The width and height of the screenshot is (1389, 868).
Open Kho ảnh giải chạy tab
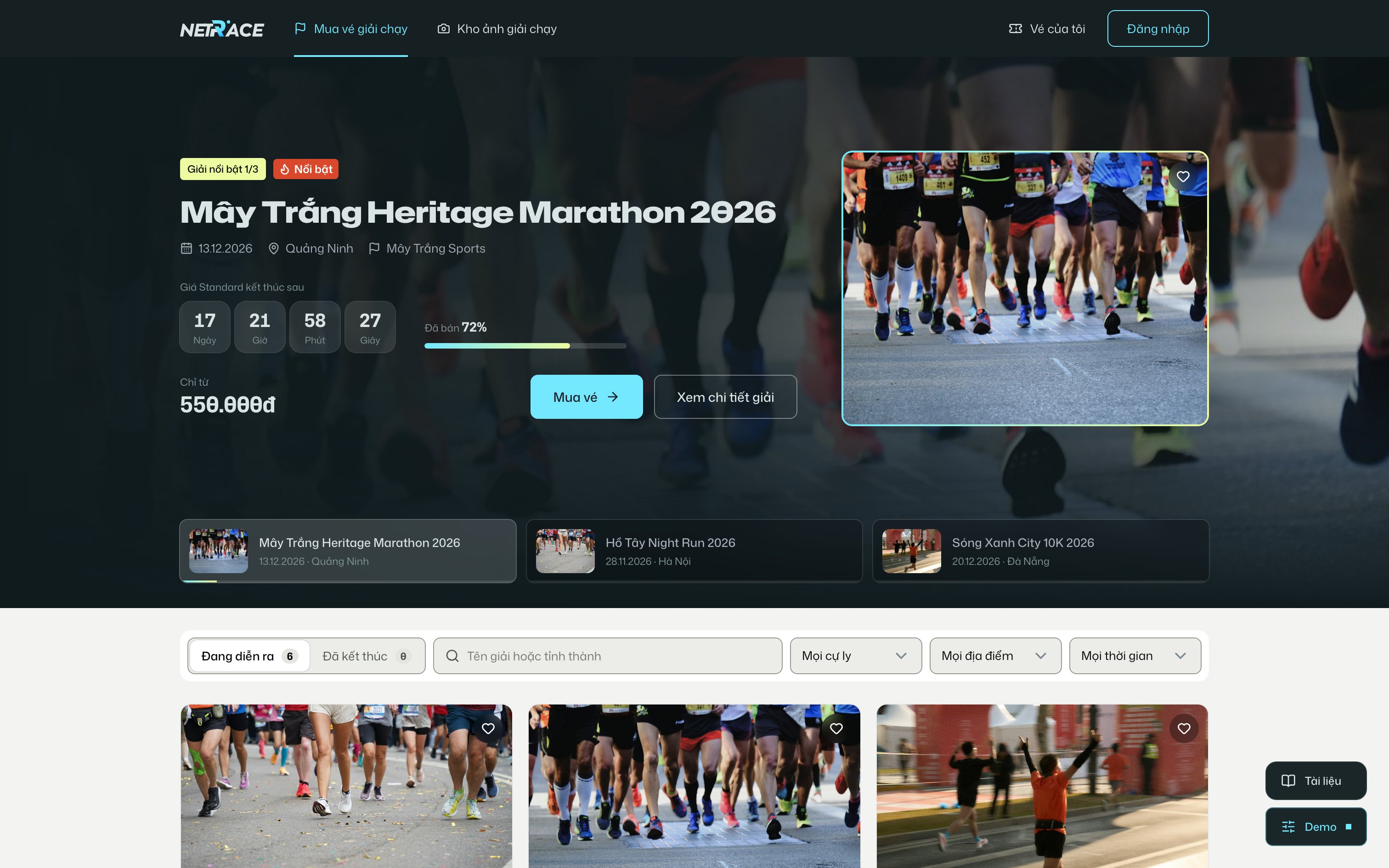[x=497, y=28]
